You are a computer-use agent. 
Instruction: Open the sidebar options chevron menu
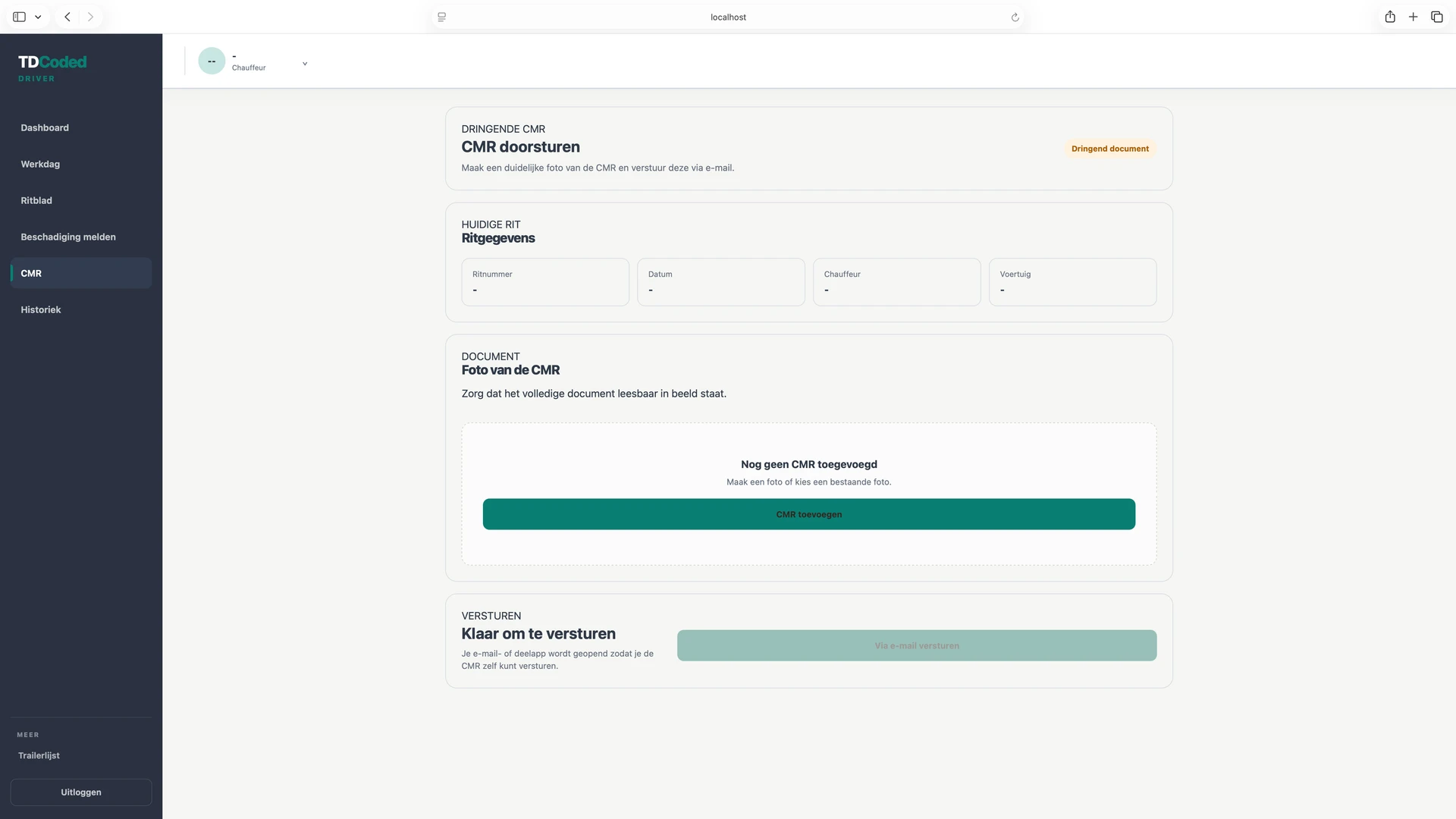tap(38, 17)
